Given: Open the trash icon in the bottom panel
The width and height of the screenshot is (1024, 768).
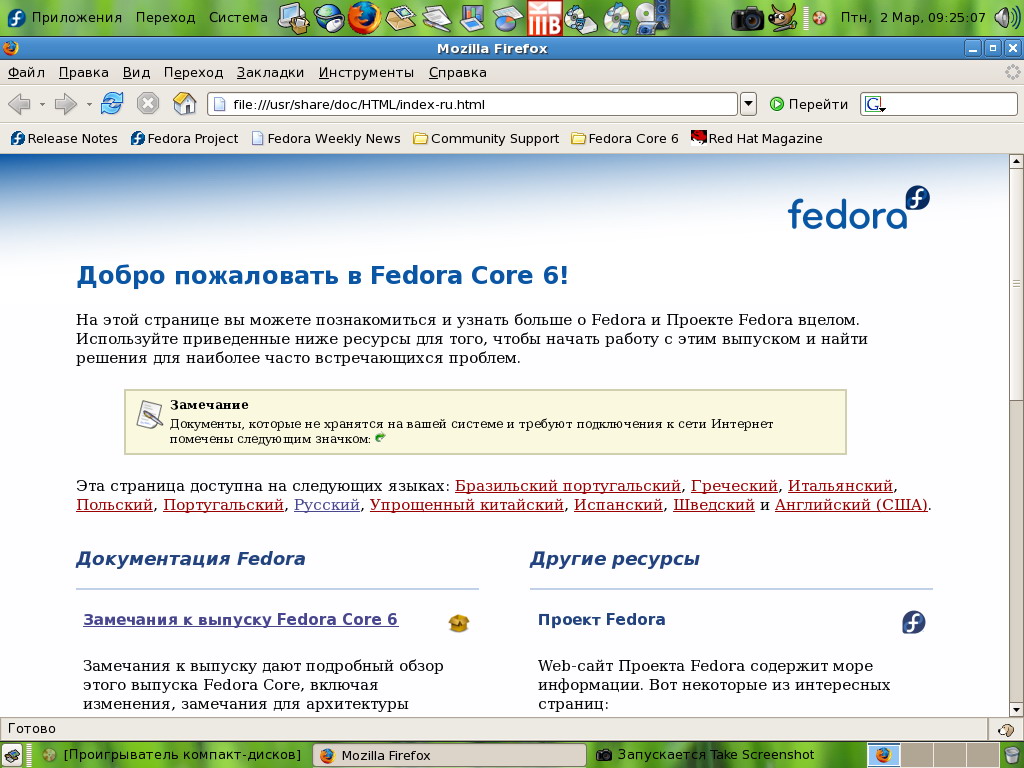Looking at the screenshot, I should pyautogui.click(x=1012, y=756).
